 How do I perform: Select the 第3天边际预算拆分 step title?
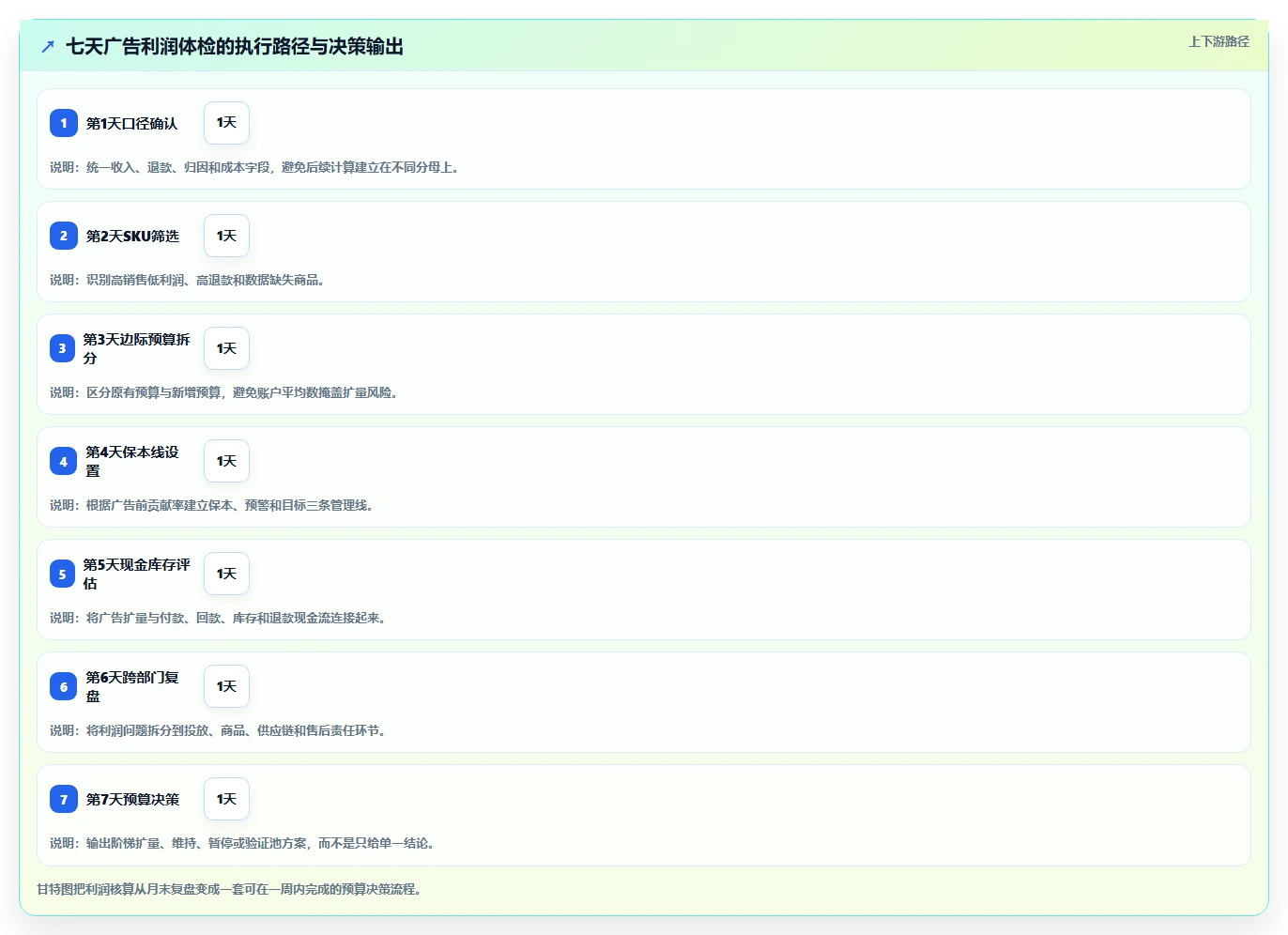(136, 348)
